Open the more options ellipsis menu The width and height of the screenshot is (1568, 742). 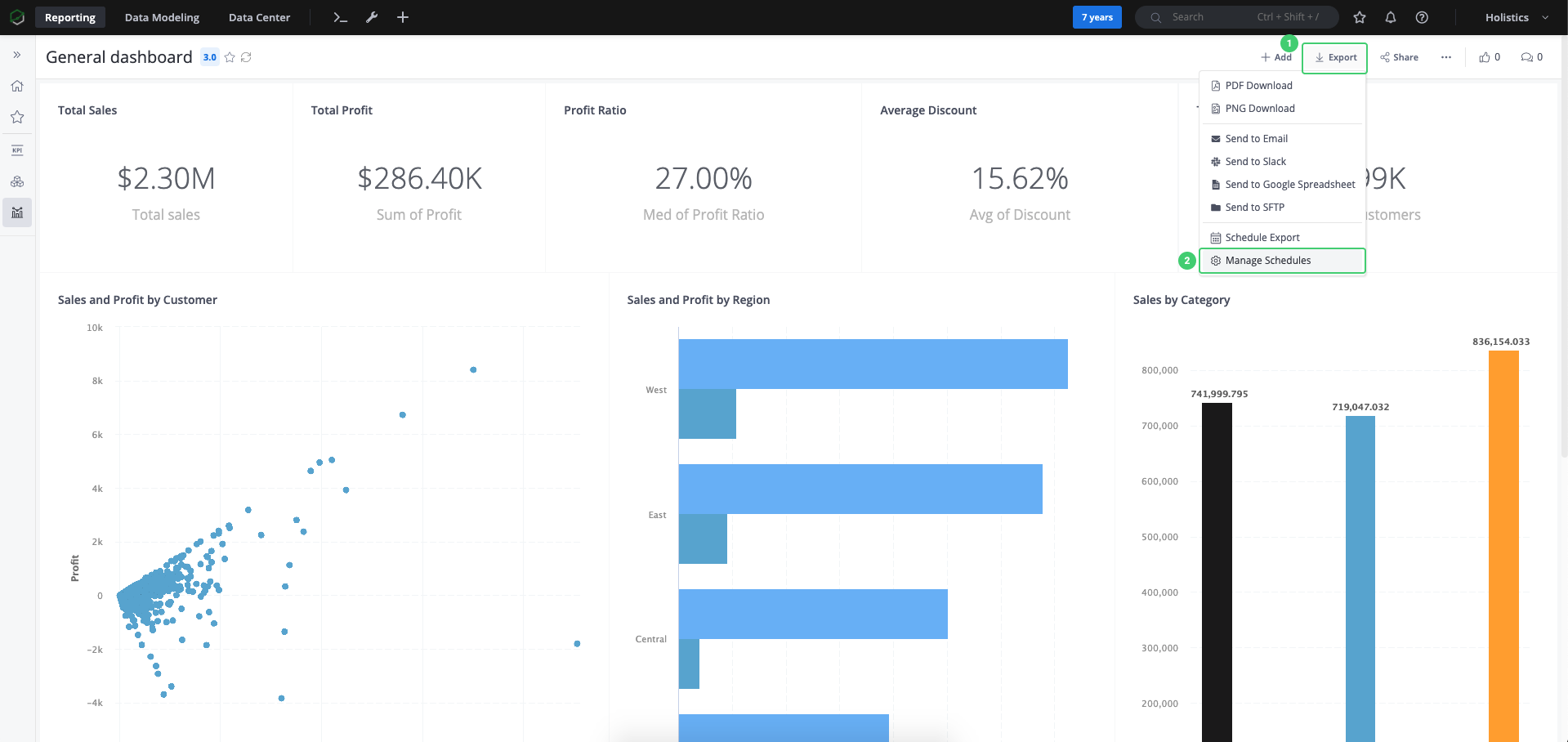[x=1446, y=57]
